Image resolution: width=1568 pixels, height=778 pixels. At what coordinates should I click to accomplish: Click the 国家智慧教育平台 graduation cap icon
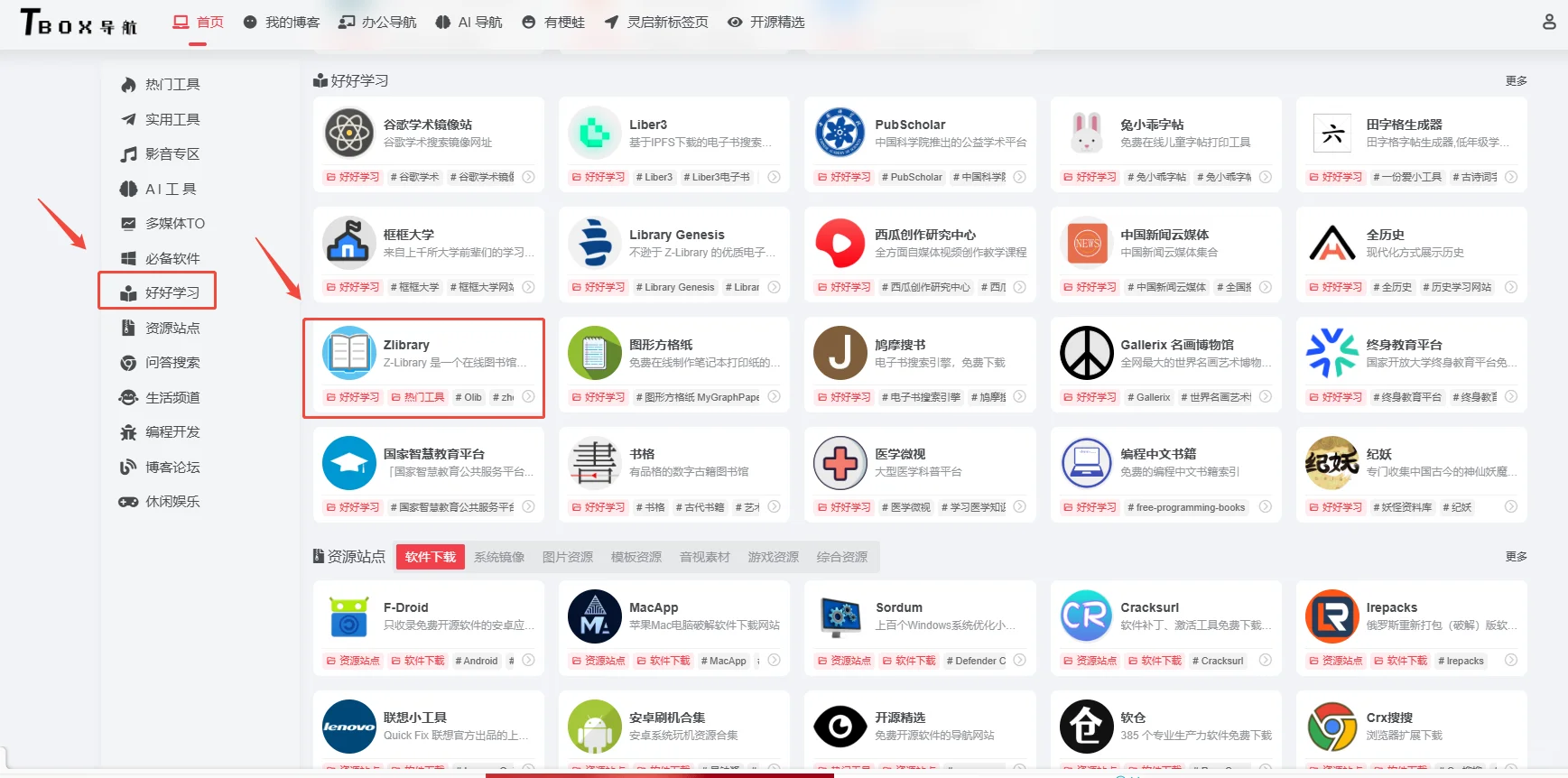pyautogui.click(x=349, y=462)
